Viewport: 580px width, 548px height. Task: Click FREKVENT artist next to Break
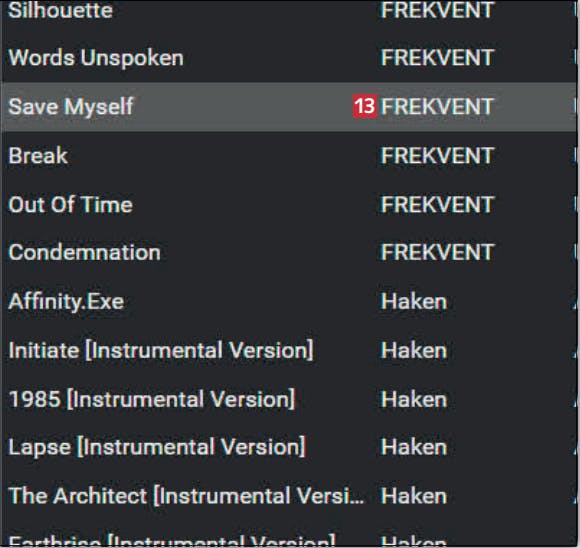coord(437,155)
